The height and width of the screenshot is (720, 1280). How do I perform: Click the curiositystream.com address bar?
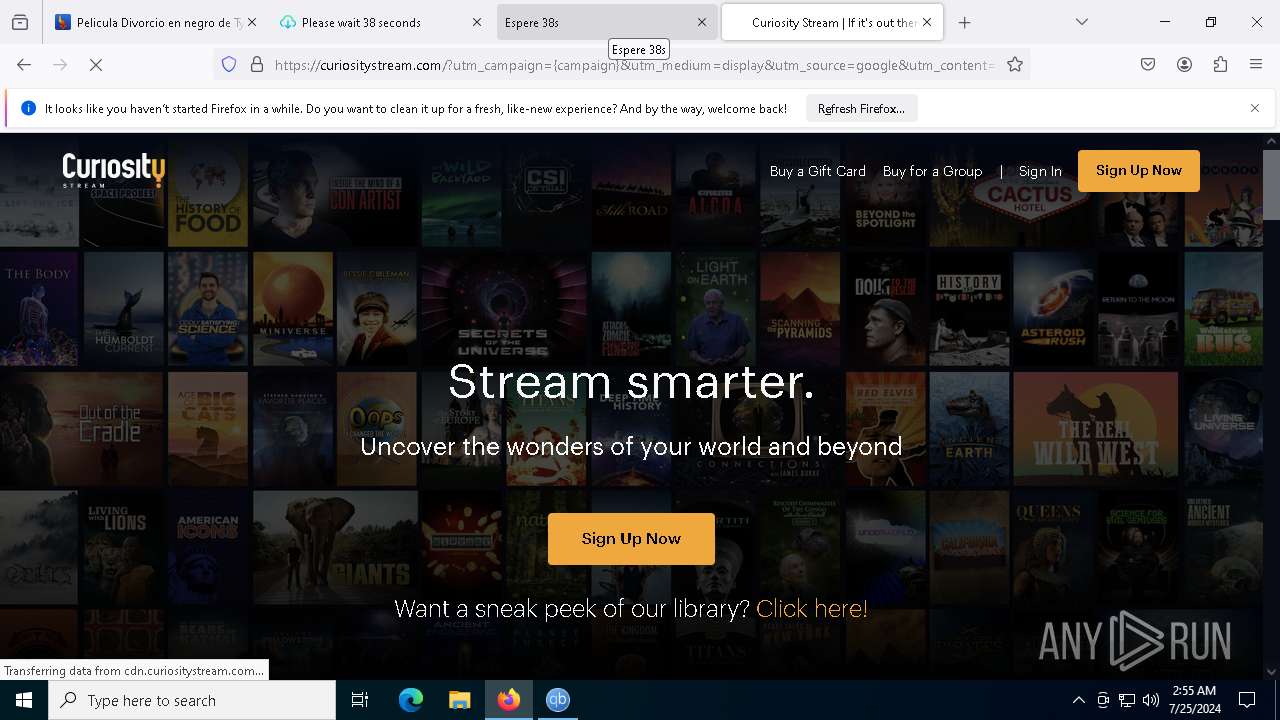coord(634,65)
